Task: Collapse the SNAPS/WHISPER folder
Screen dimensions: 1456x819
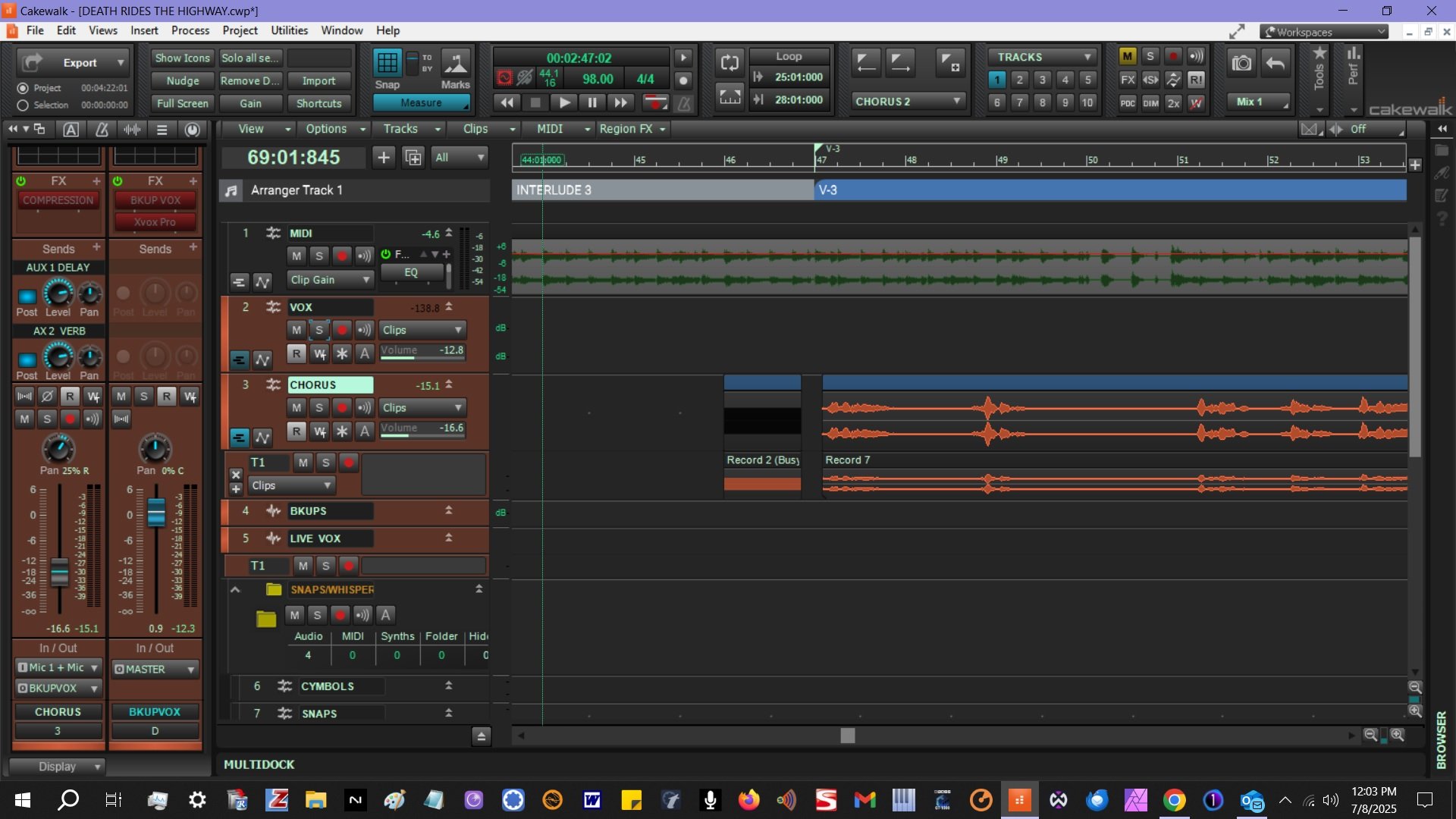Action: pos(235,589)
